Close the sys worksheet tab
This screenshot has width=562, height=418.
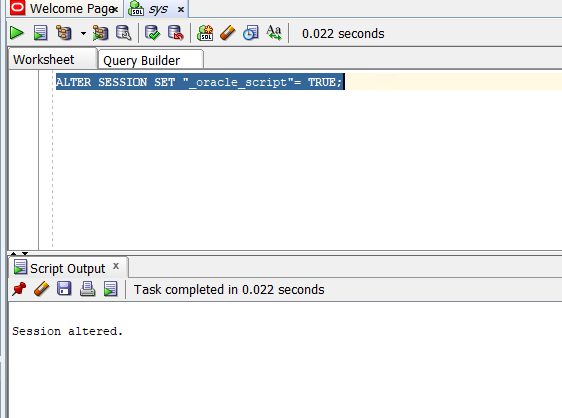(x=181, y=10)
